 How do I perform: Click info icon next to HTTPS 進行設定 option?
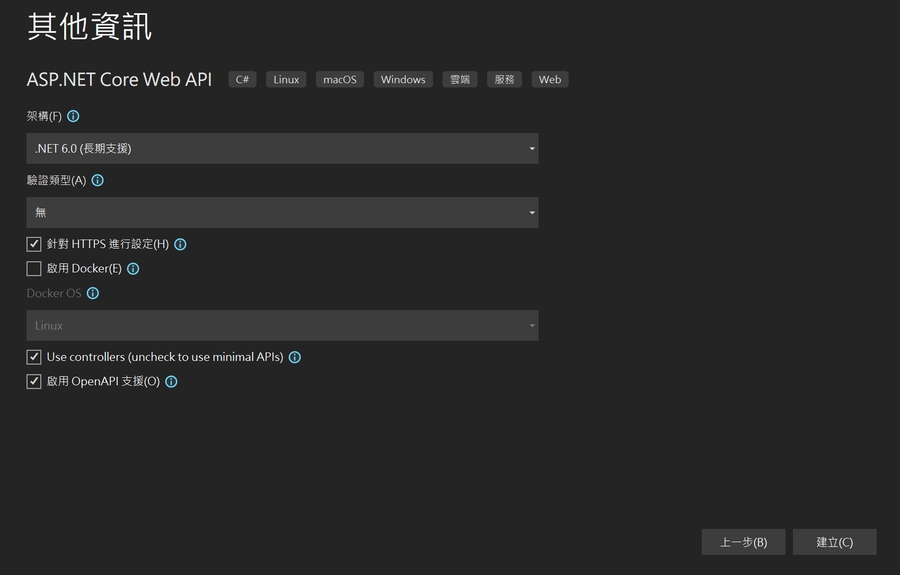click(x=180, y=244)
